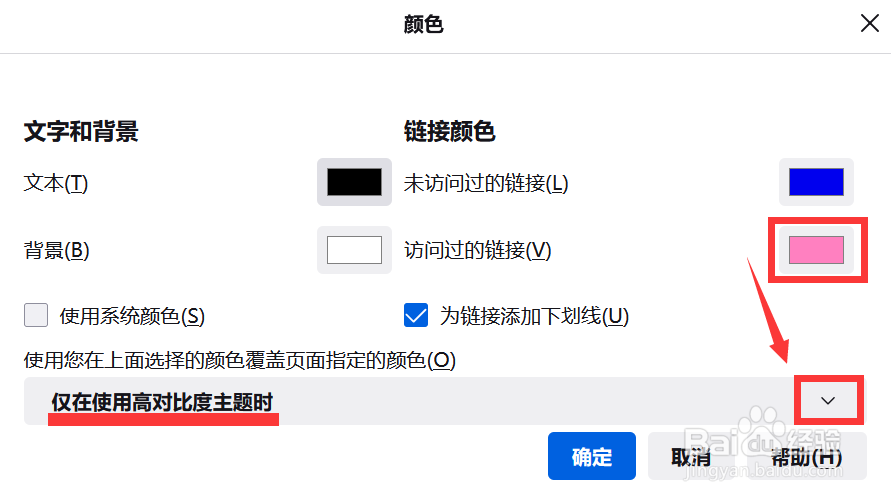Screen dimensions: 891x501
Task: Click the 未访问过的链接(L) label
Action: click(x=486, y=183)
